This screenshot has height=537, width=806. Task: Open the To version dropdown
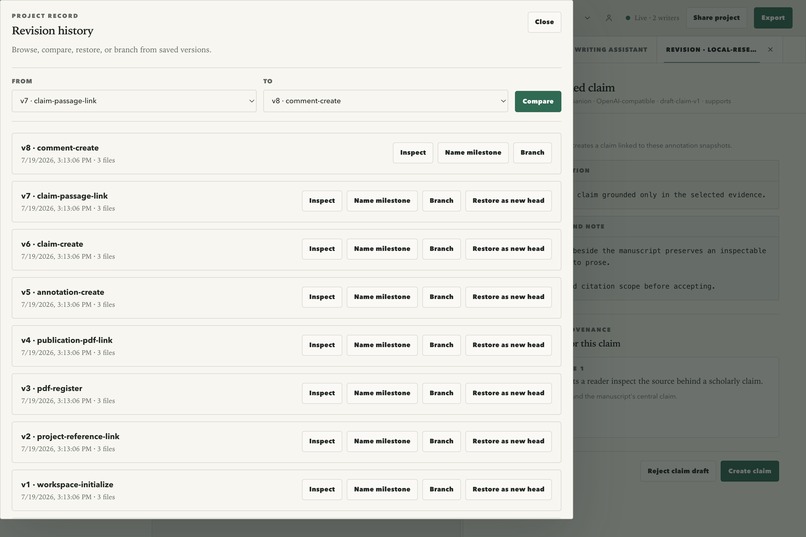click(x=386, y=101)
